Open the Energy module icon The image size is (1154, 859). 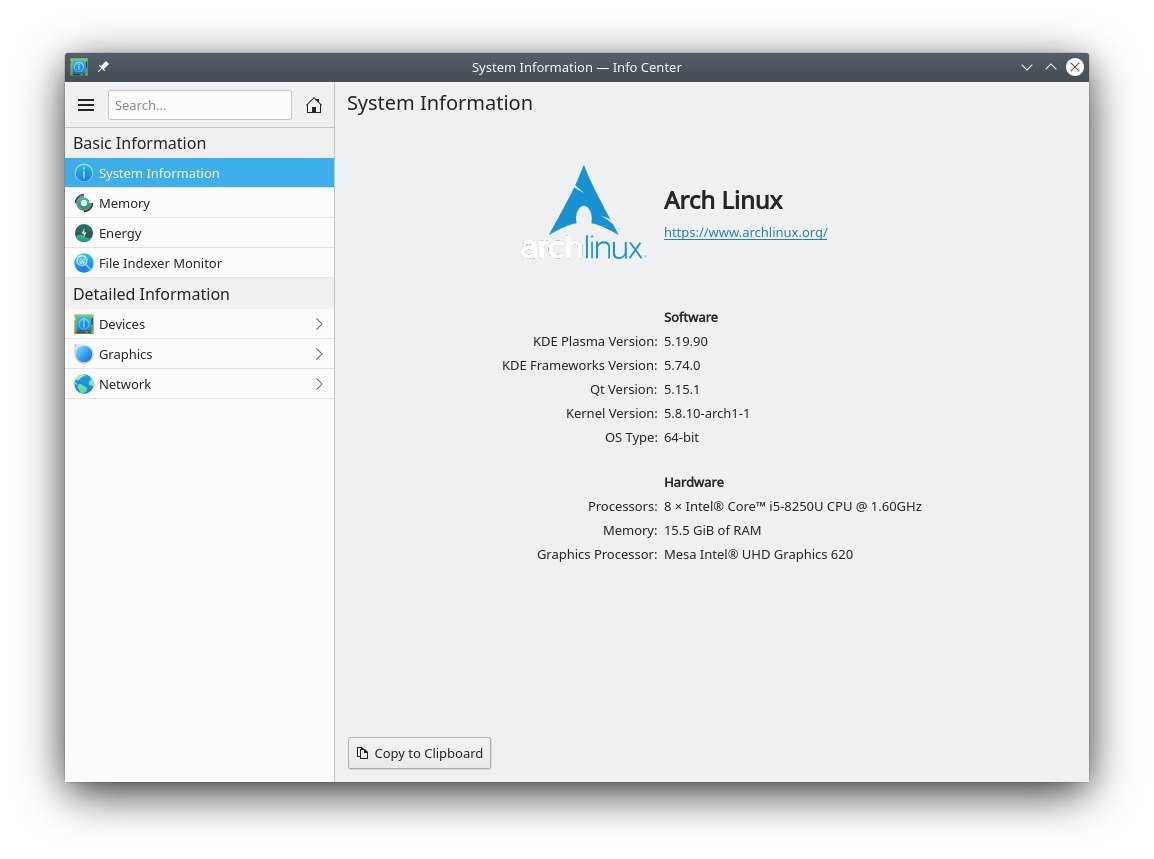(84, 233)
